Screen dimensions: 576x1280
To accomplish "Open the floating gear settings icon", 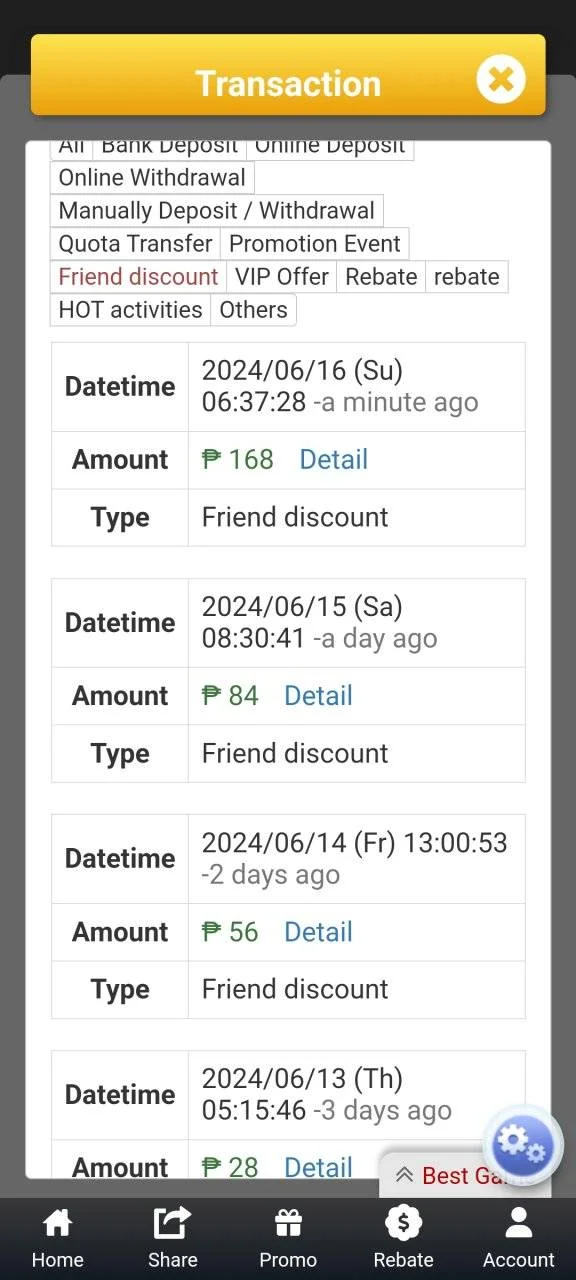I will (523, 1145).
